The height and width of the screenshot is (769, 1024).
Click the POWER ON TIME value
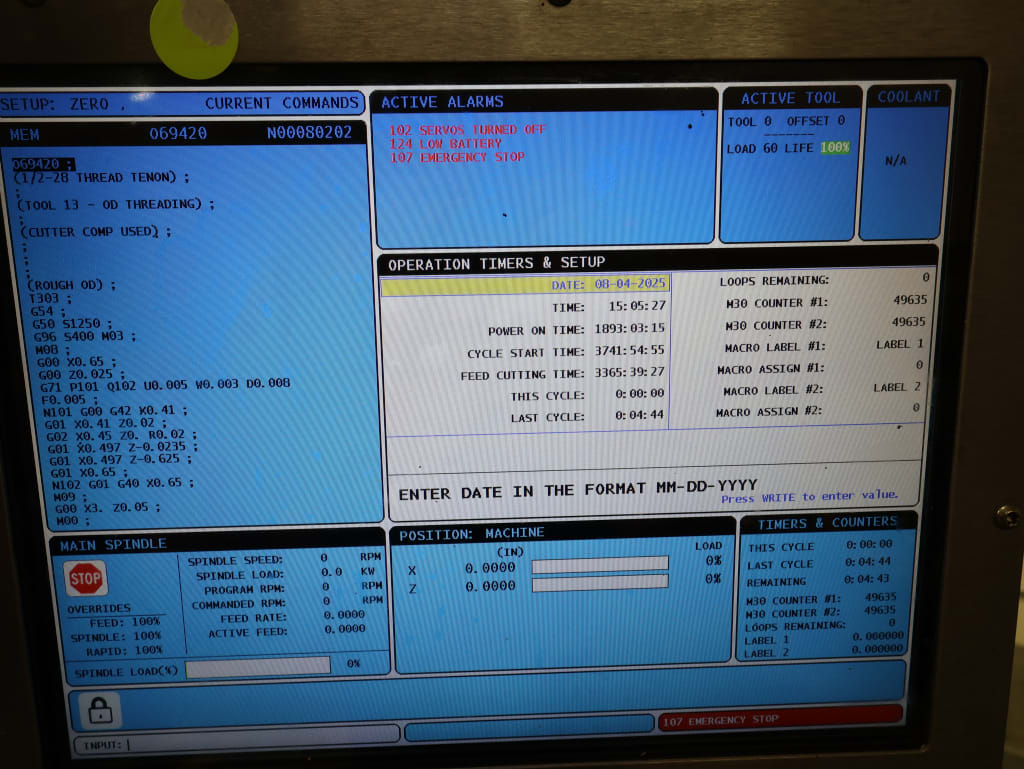(629, 328)
